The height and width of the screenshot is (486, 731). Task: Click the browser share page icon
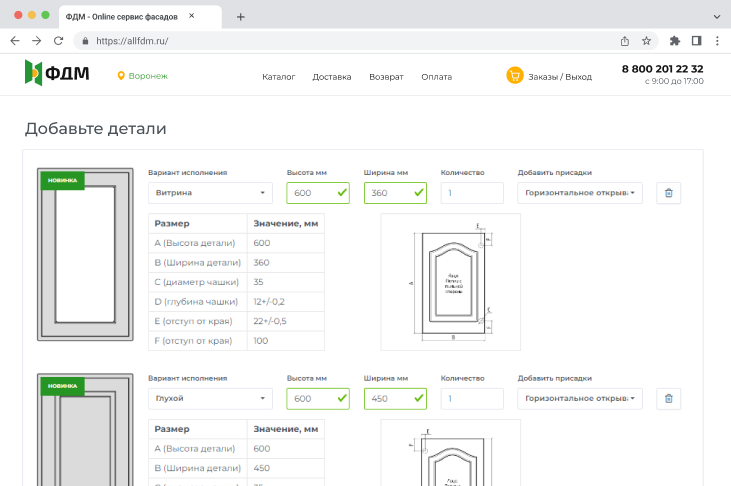tap(625, 41)
